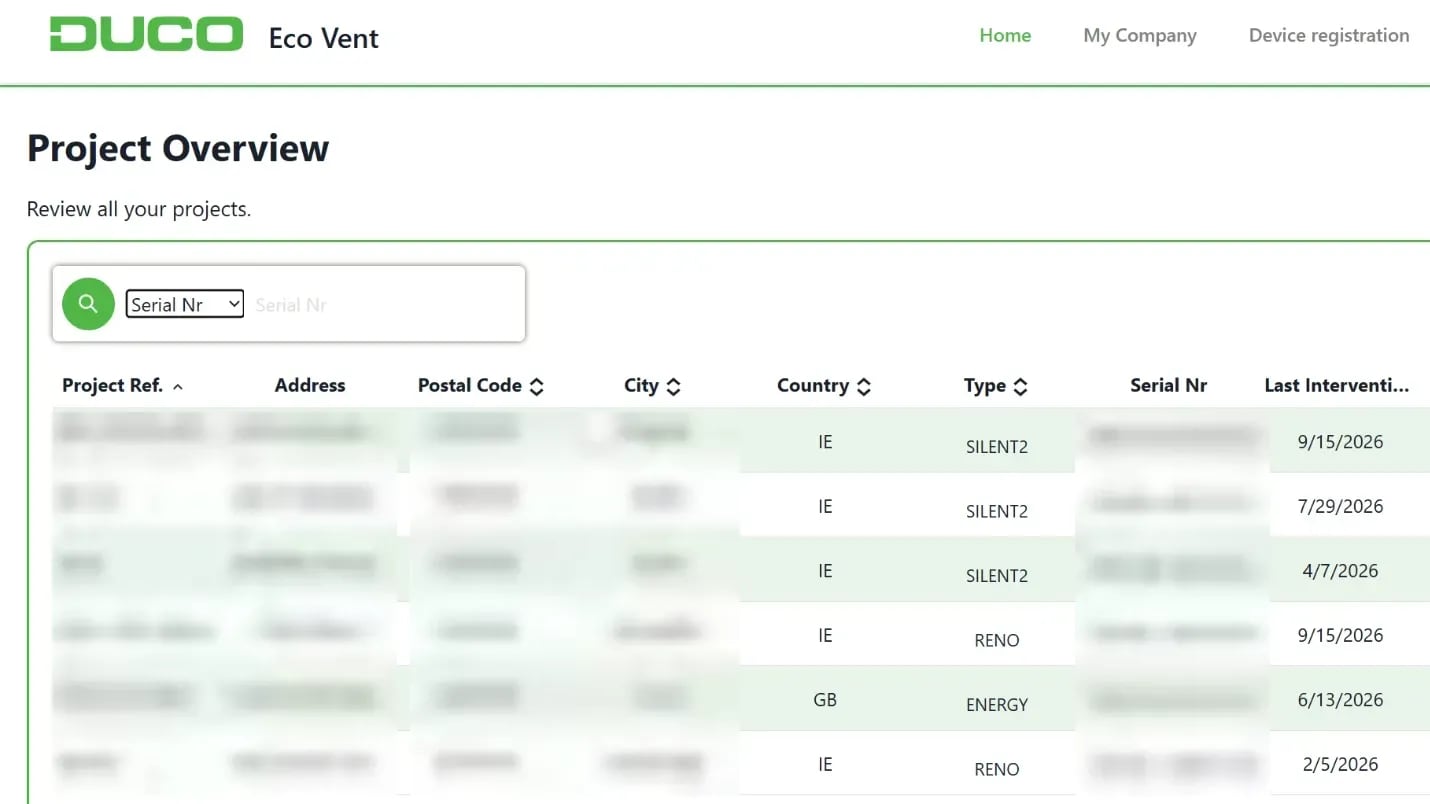Sort table by Type column
The height and width of the screenshot is (804, 1430).
tap(996, 385)
